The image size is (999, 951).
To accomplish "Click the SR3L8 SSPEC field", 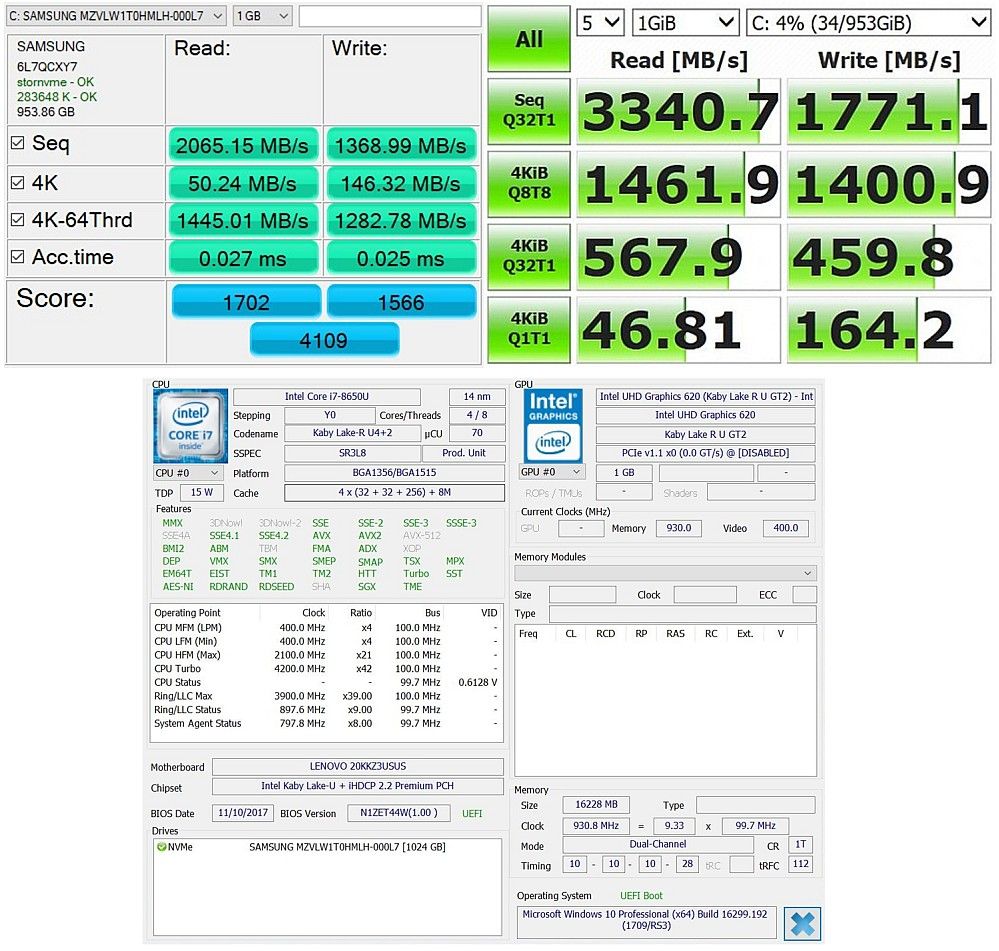I will click(x=352, y=453).
